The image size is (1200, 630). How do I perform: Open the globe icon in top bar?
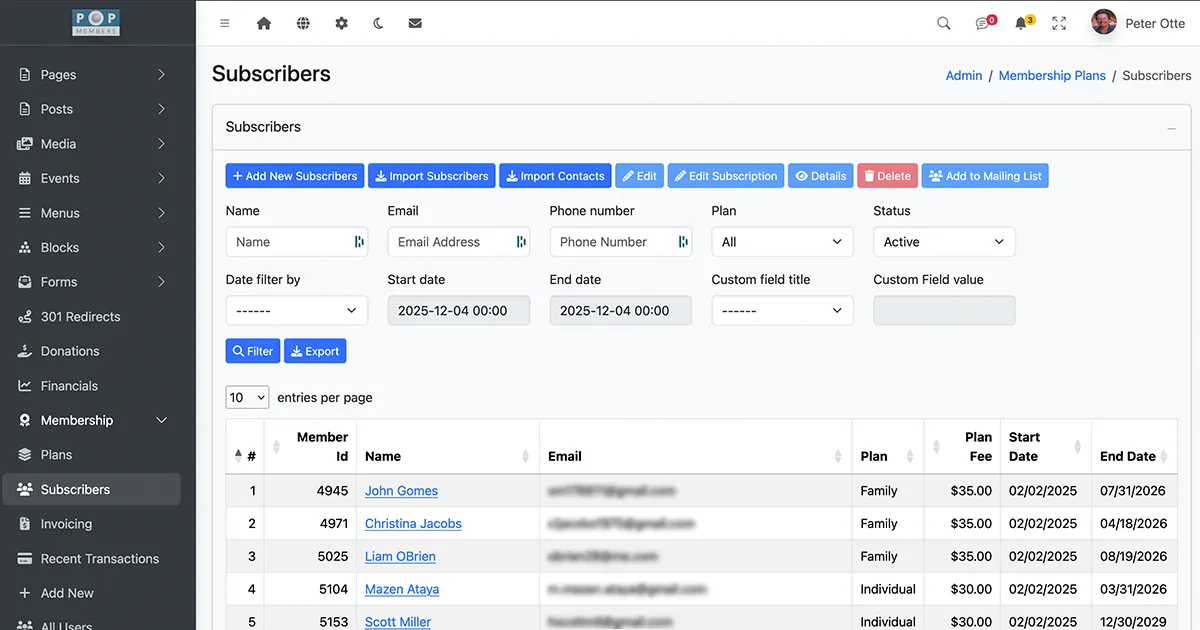coord(303,23)
